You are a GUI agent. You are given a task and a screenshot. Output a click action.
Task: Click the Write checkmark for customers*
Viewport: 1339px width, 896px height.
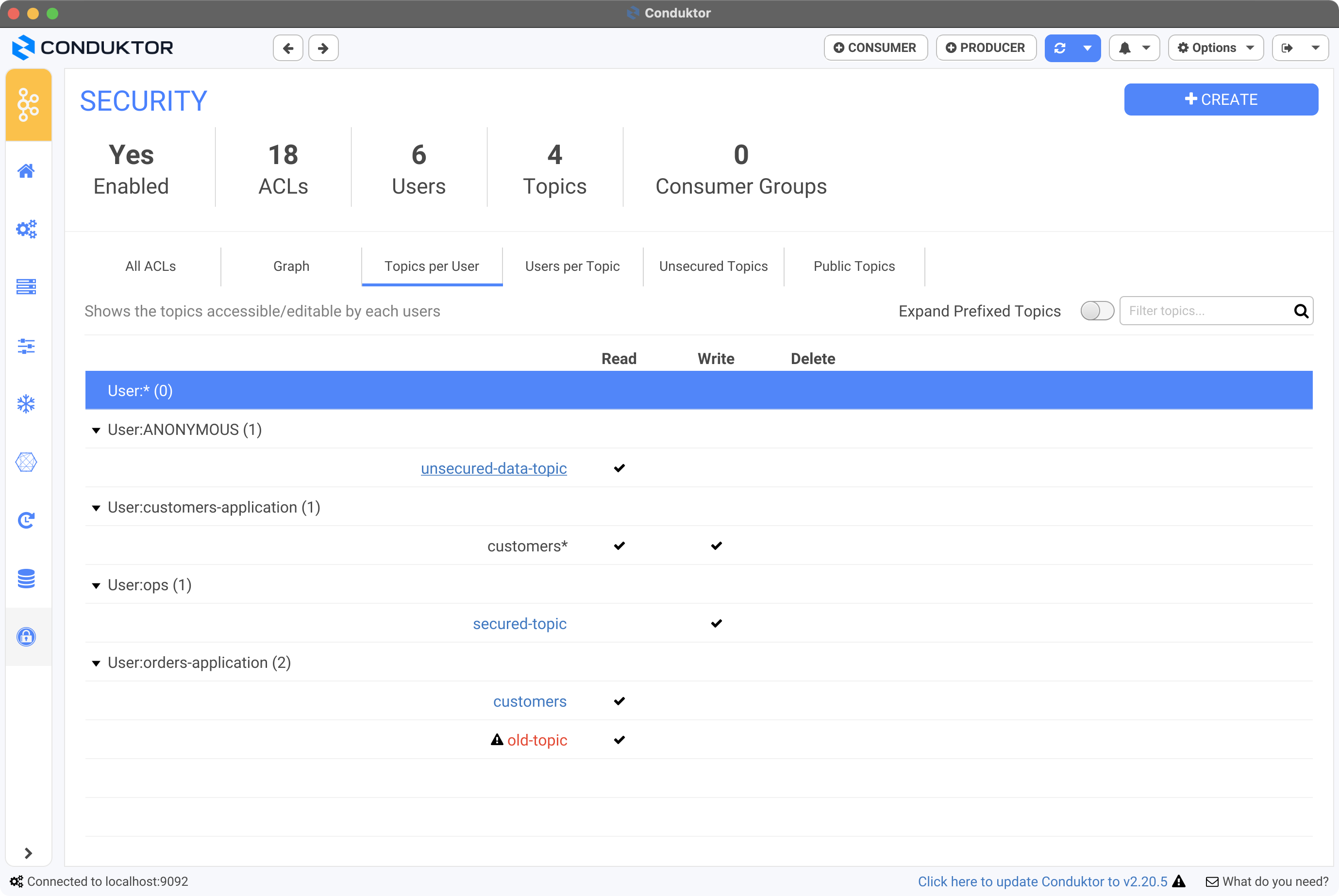pyautogui.click(x=716, y=546)
